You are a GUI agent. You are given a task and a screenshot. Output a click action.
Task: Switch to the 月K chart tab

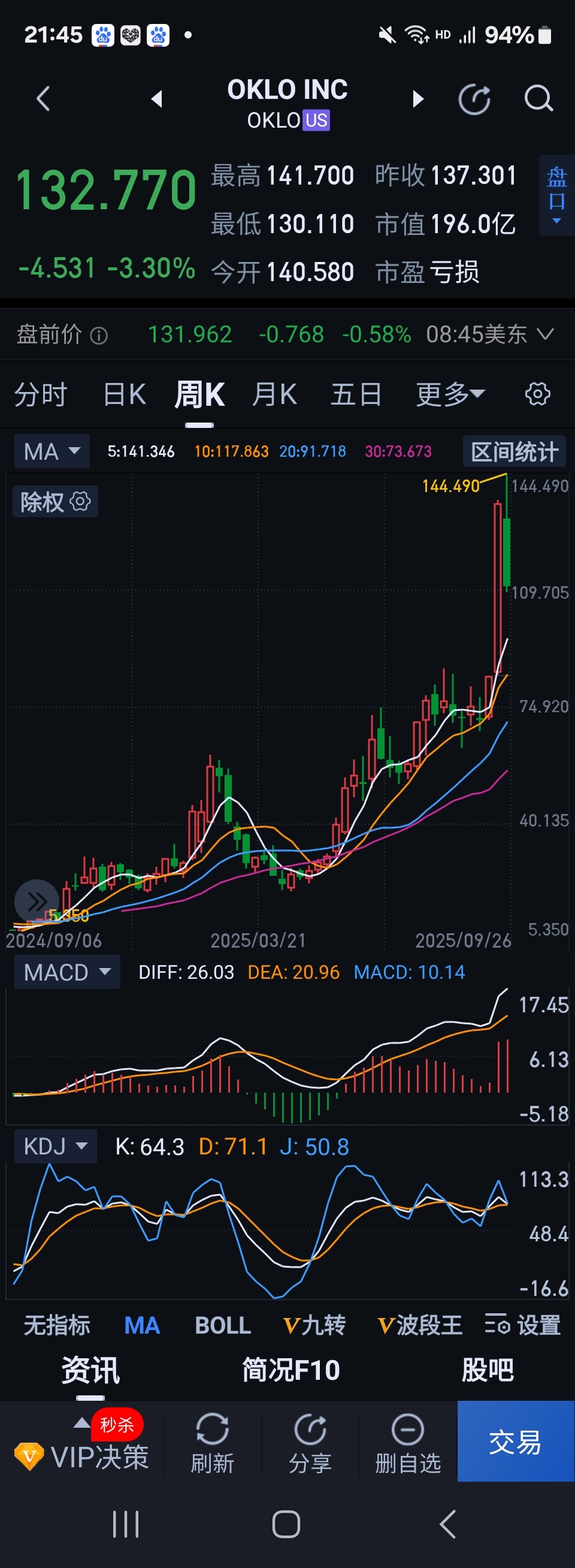pyautogui.click(x=274, y=394)
